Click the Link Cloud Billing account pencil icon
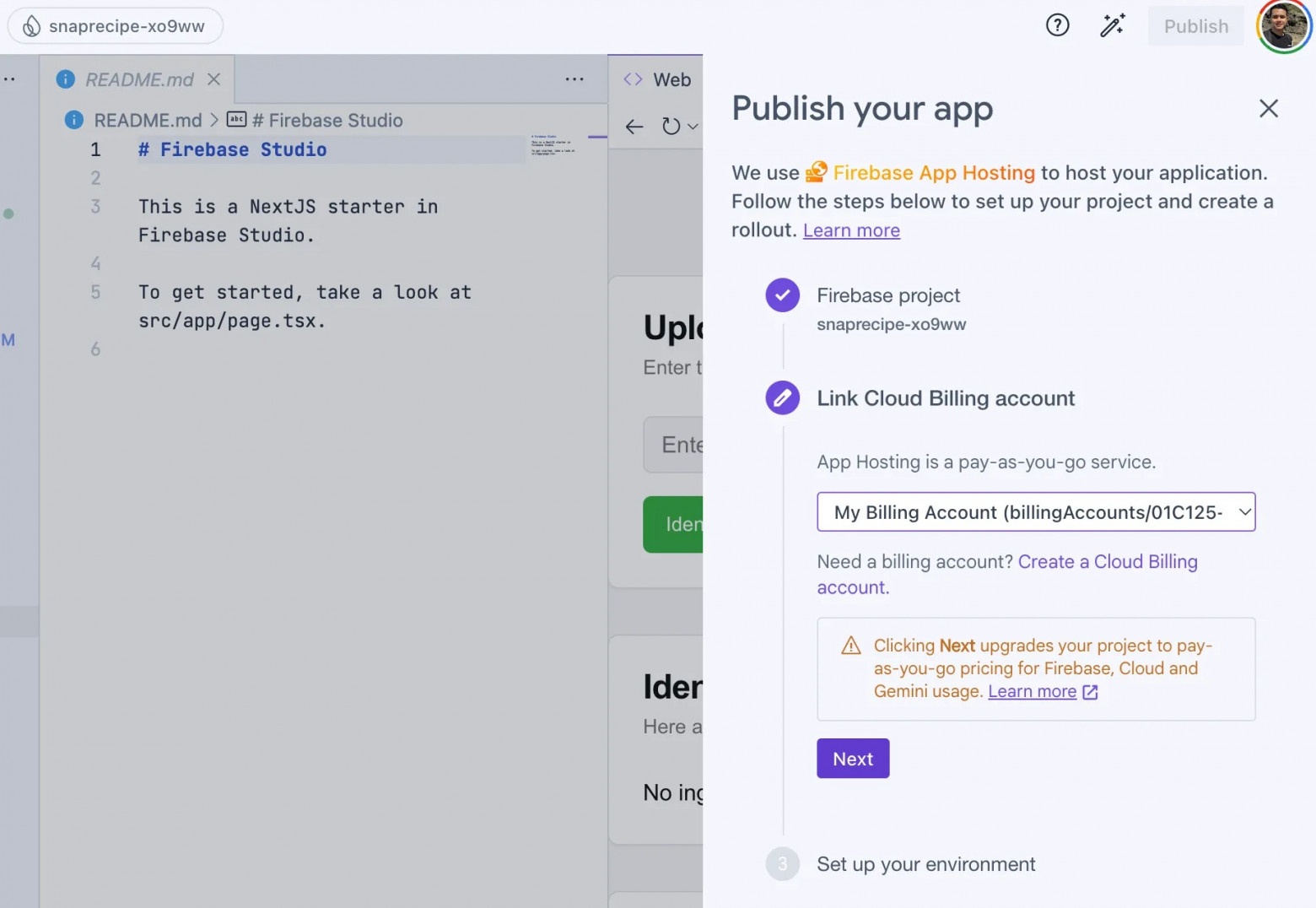This screenshot has width=1316, height=908. pyautogui.click(x=782, y=397)
